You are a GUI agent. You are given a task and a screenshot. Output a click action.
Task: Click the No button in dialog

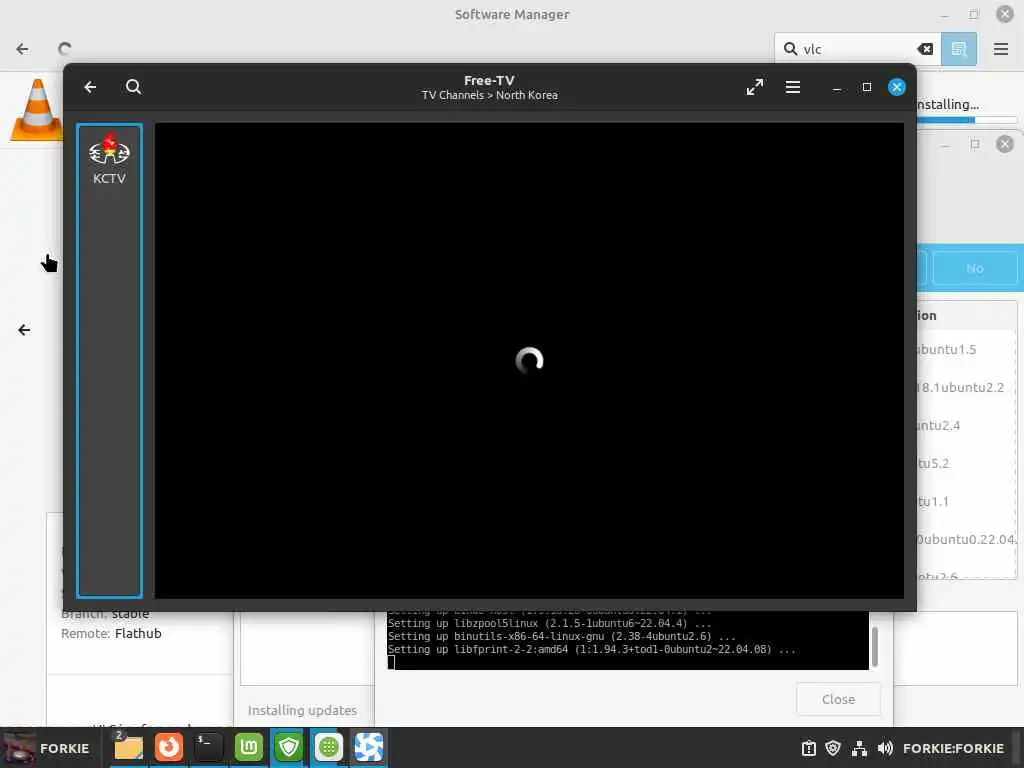[974, 268]
